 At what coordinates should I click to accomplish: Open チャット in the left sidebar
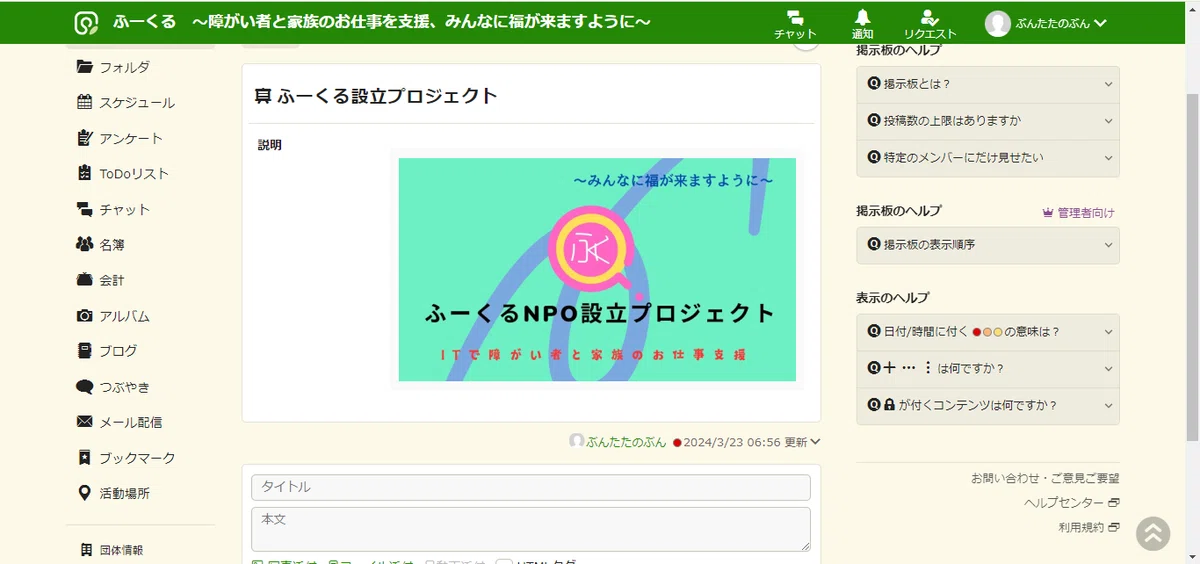113,209
